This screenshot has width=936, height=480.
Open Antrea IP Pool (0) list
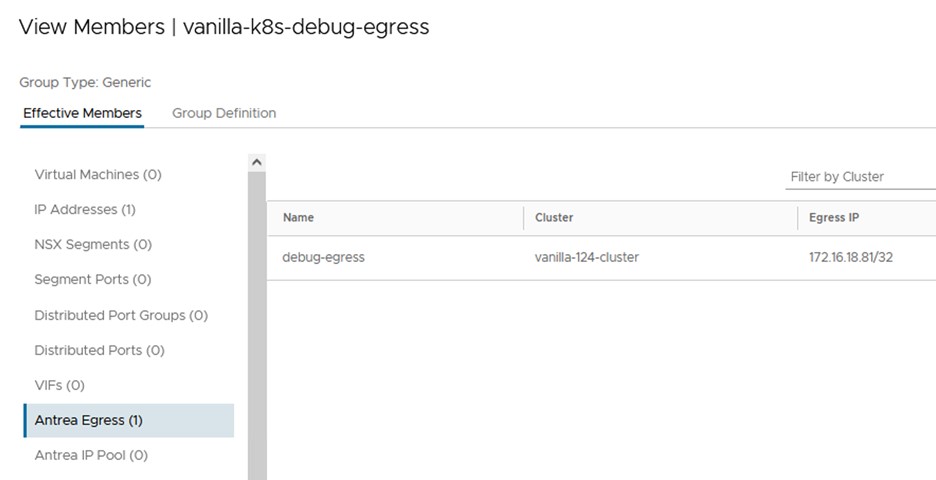pos(91,455)
